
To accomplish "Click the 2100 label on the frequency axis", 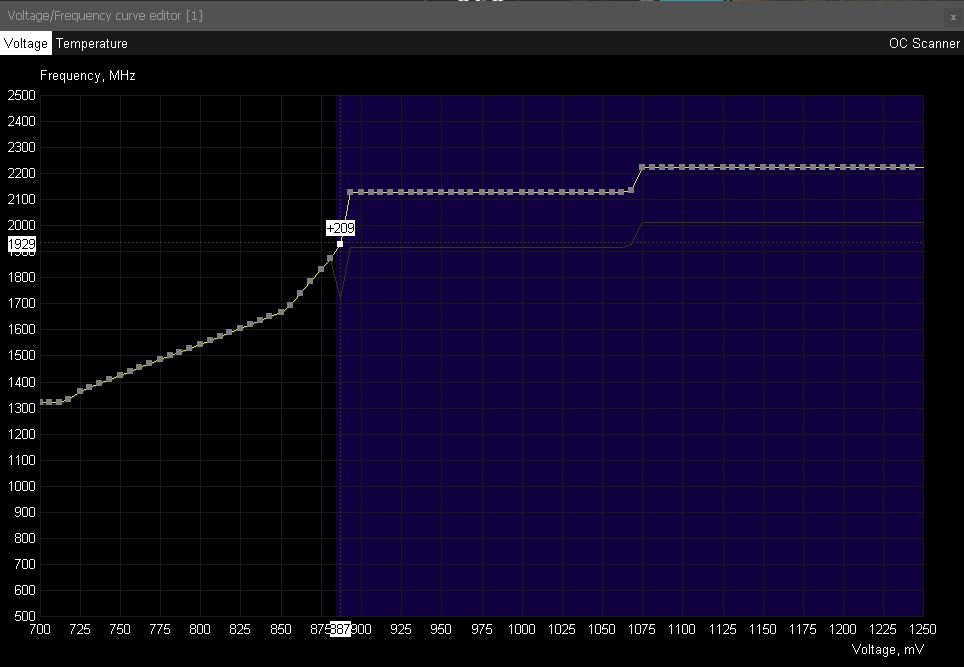I will pyautogui.click(x=22, y=199).
